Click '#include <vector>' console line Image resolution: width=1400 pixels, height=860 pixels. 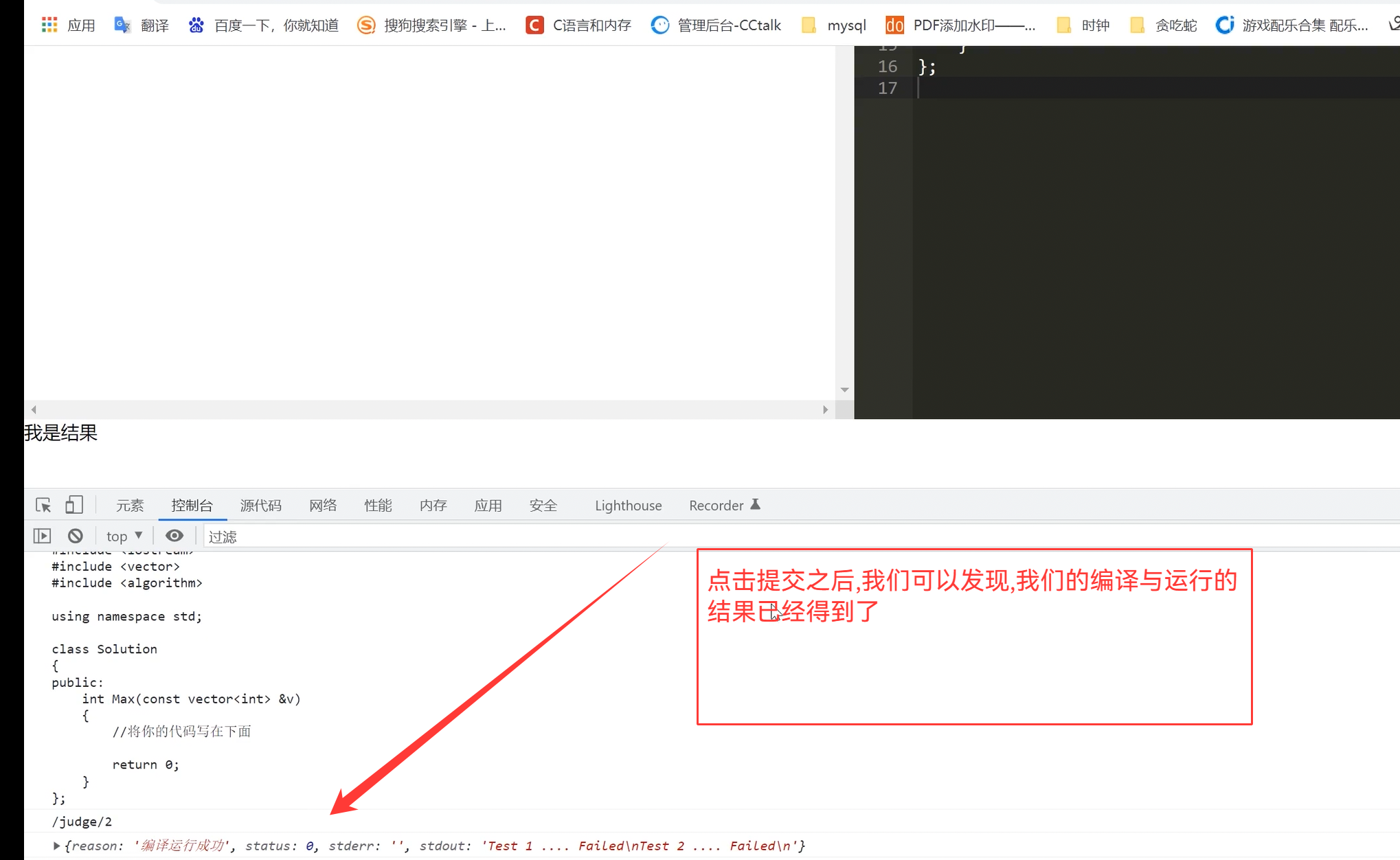pyautogui.click(x=115, y=567)
